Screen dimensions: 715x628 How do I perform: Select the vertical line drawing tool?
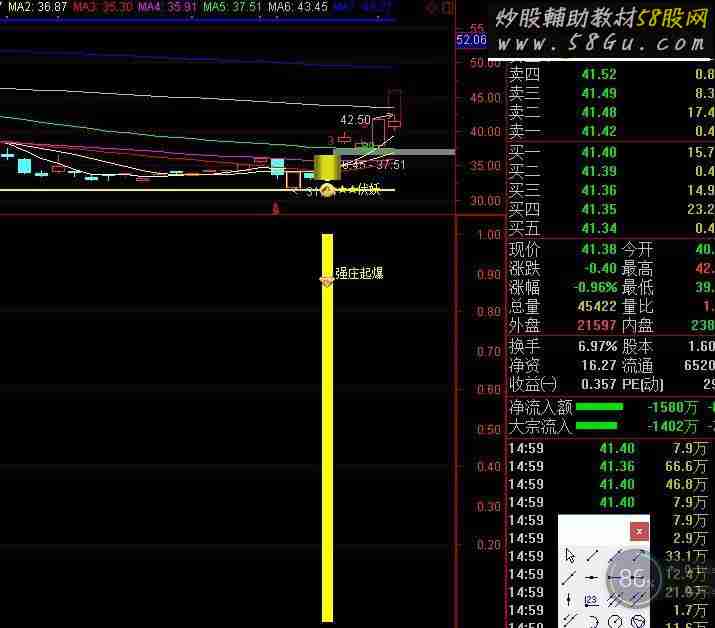(569, 599)
